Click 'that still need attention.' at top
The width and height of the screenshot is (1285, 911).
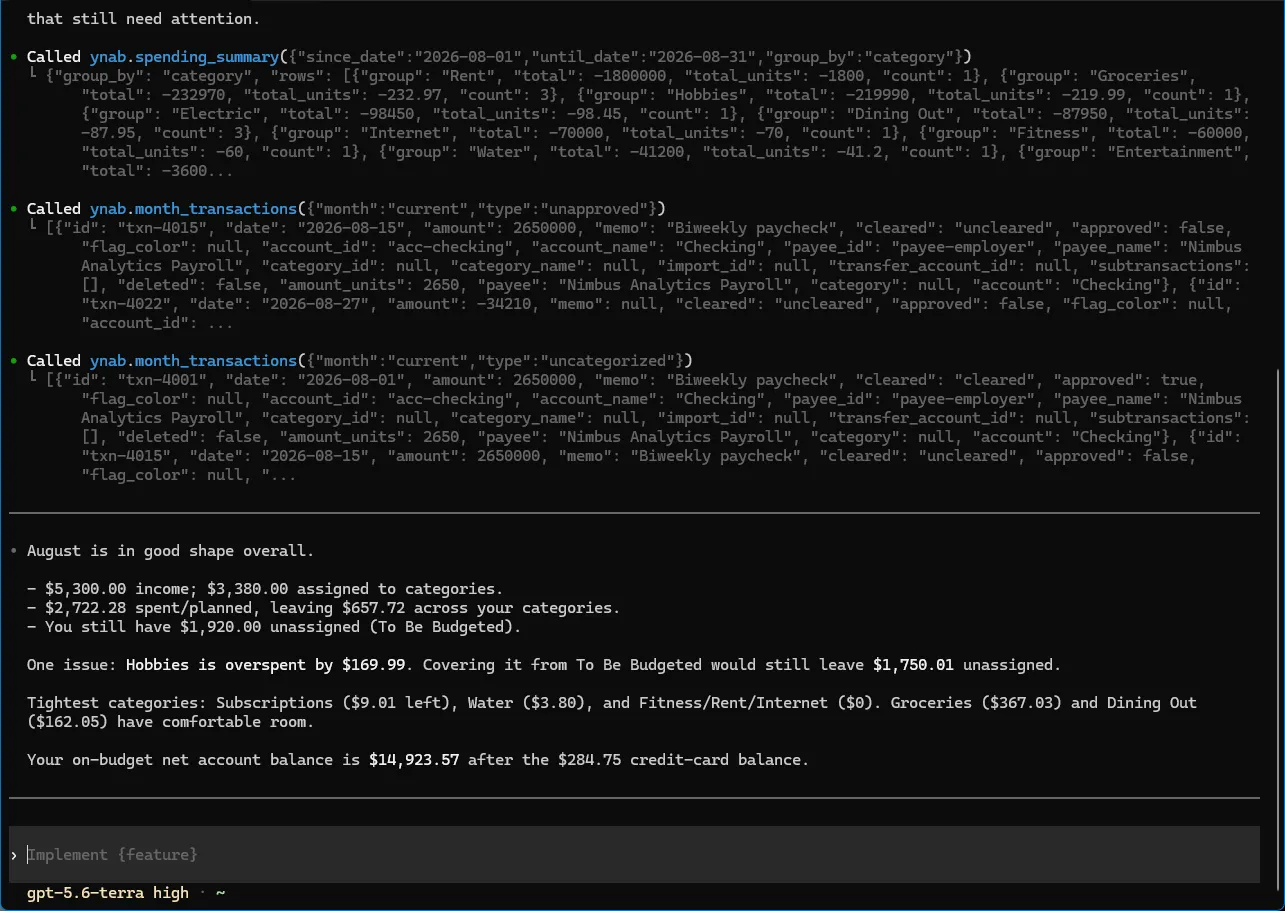pyautogui.click(x=143, y=19)
